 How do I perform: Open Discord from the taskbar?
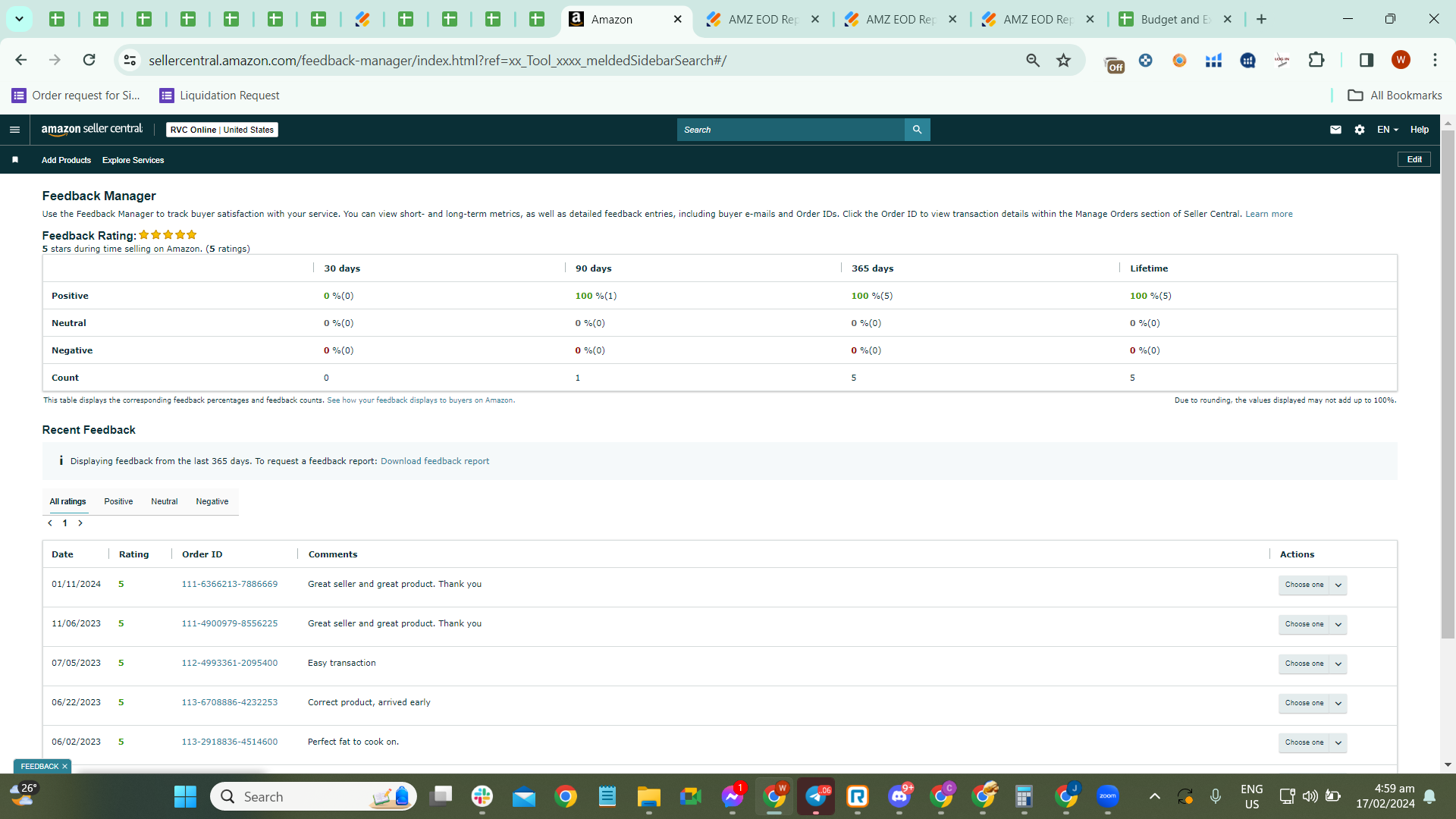(899, 796)
